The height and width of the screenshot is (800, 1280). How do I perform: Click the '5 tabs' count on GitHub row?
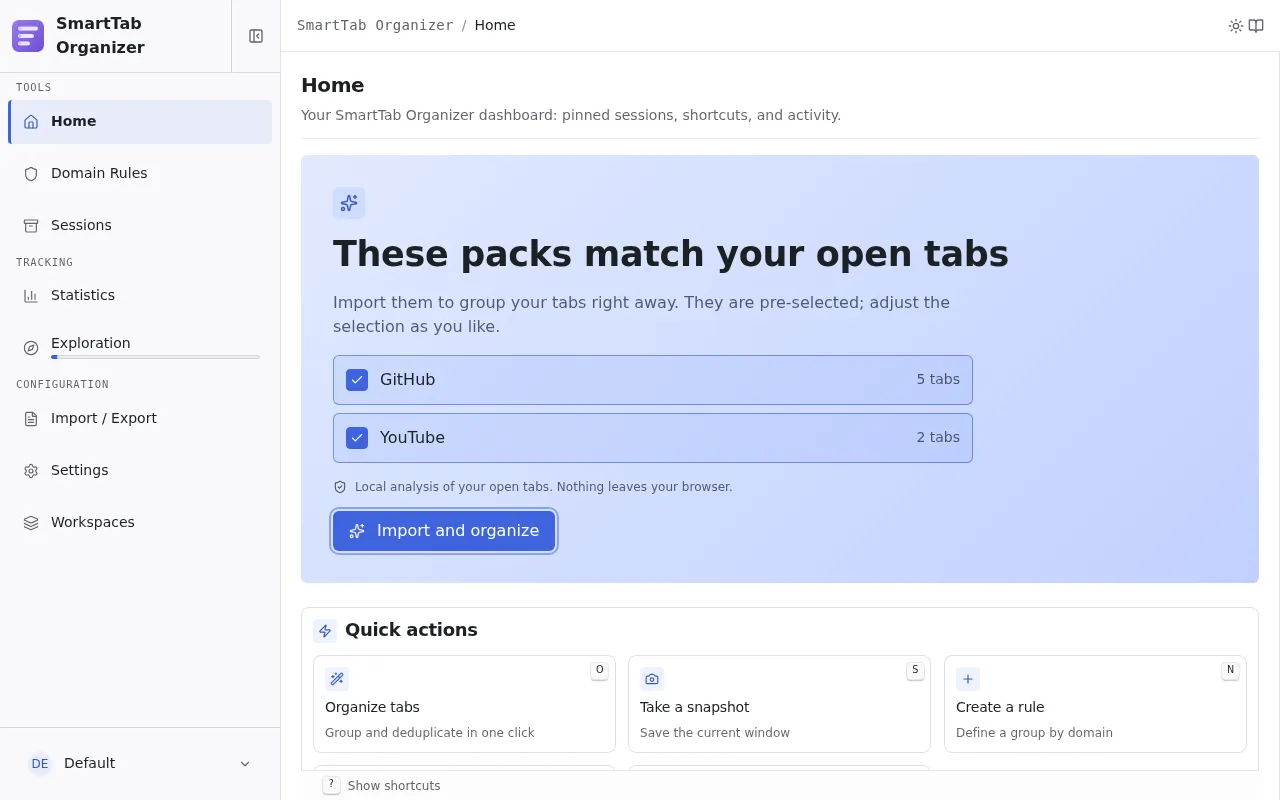(938, 380)
